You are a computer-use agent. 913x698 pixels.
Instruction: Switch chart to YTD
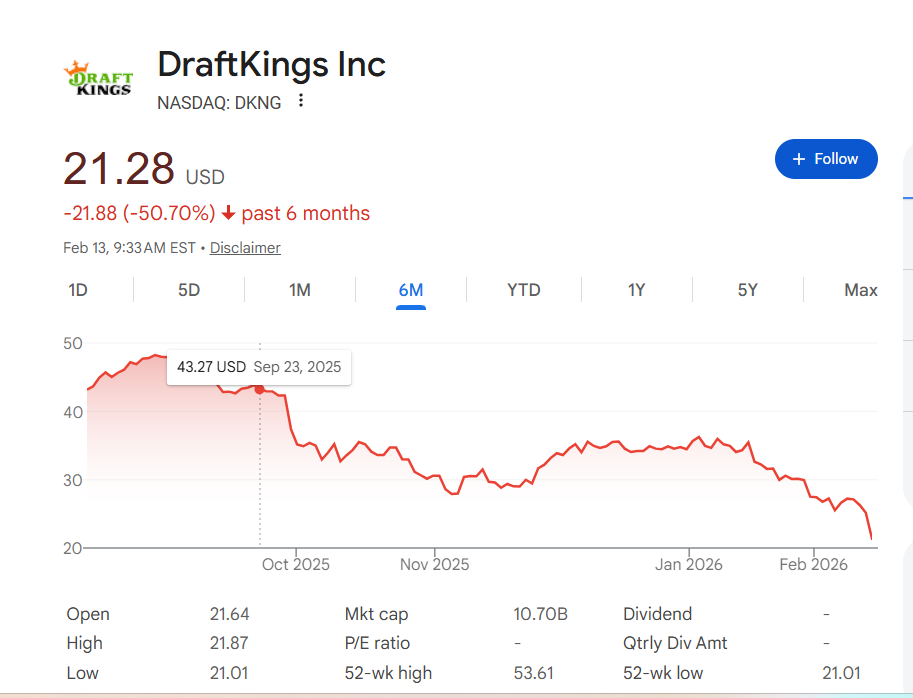[523, 290]
